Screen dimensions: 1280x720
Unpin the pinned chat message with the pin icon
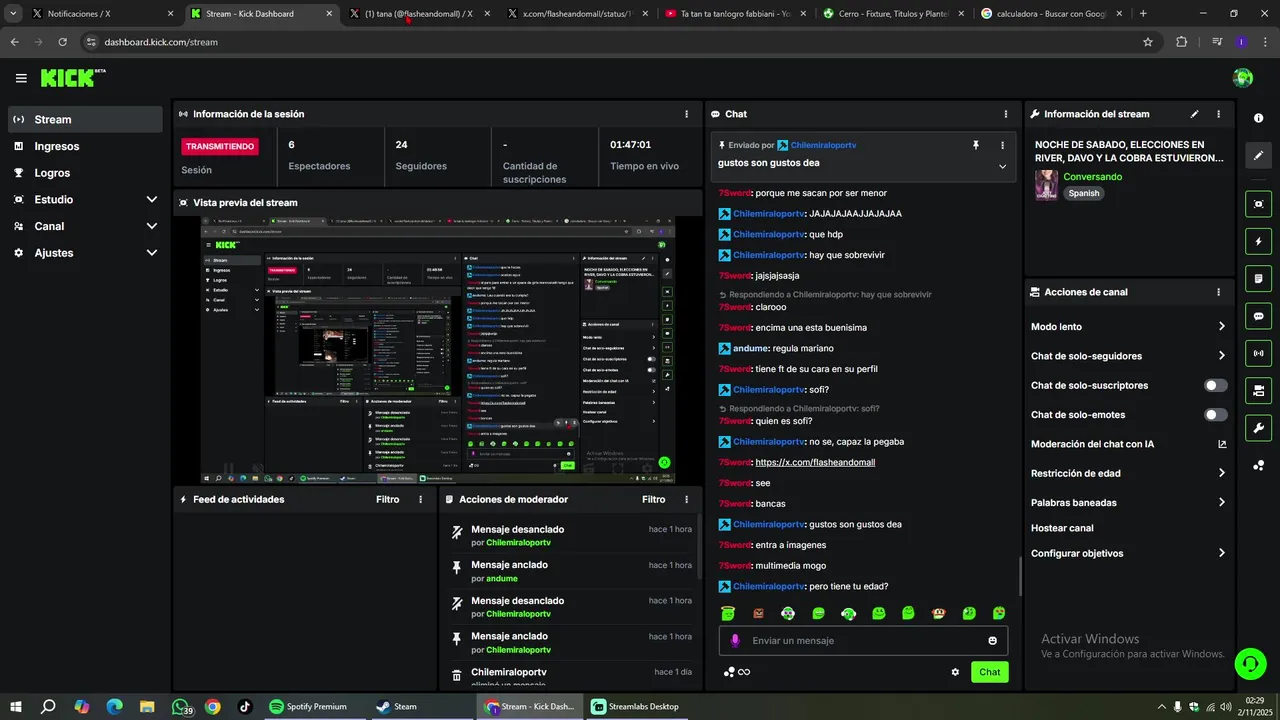tap(976, 145)
